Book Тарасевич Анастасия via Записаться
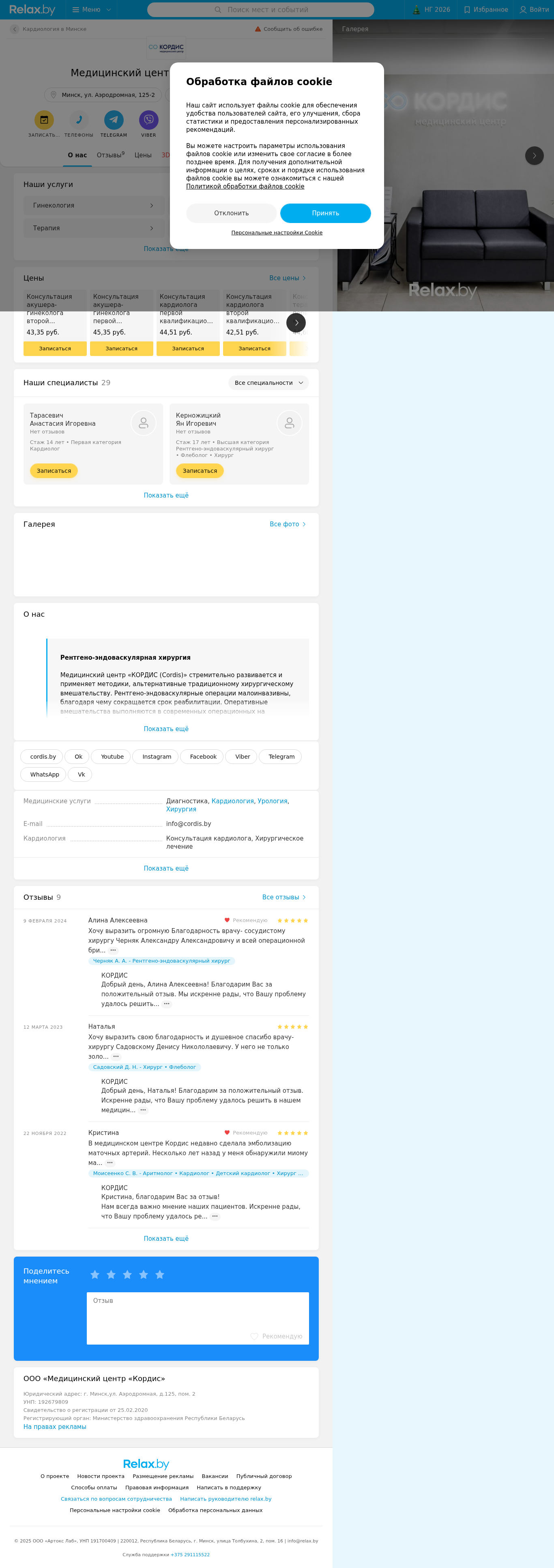The height and width of the screenshot is (1568, 554). tap(54, 471)
